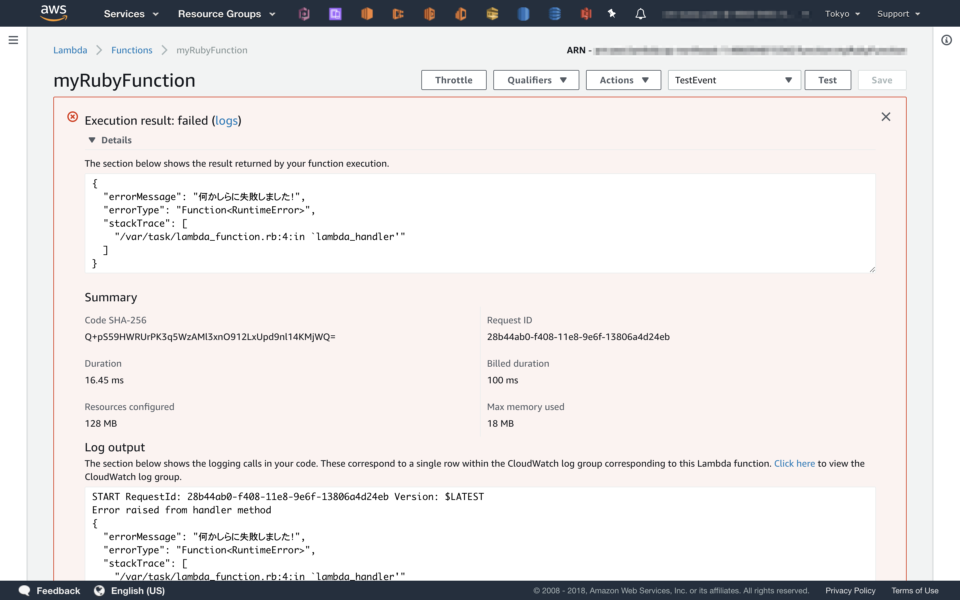Open the info help panel icon
Image resolution: width=960 pixels, height=600 pixels.
(x=946, y=39)
